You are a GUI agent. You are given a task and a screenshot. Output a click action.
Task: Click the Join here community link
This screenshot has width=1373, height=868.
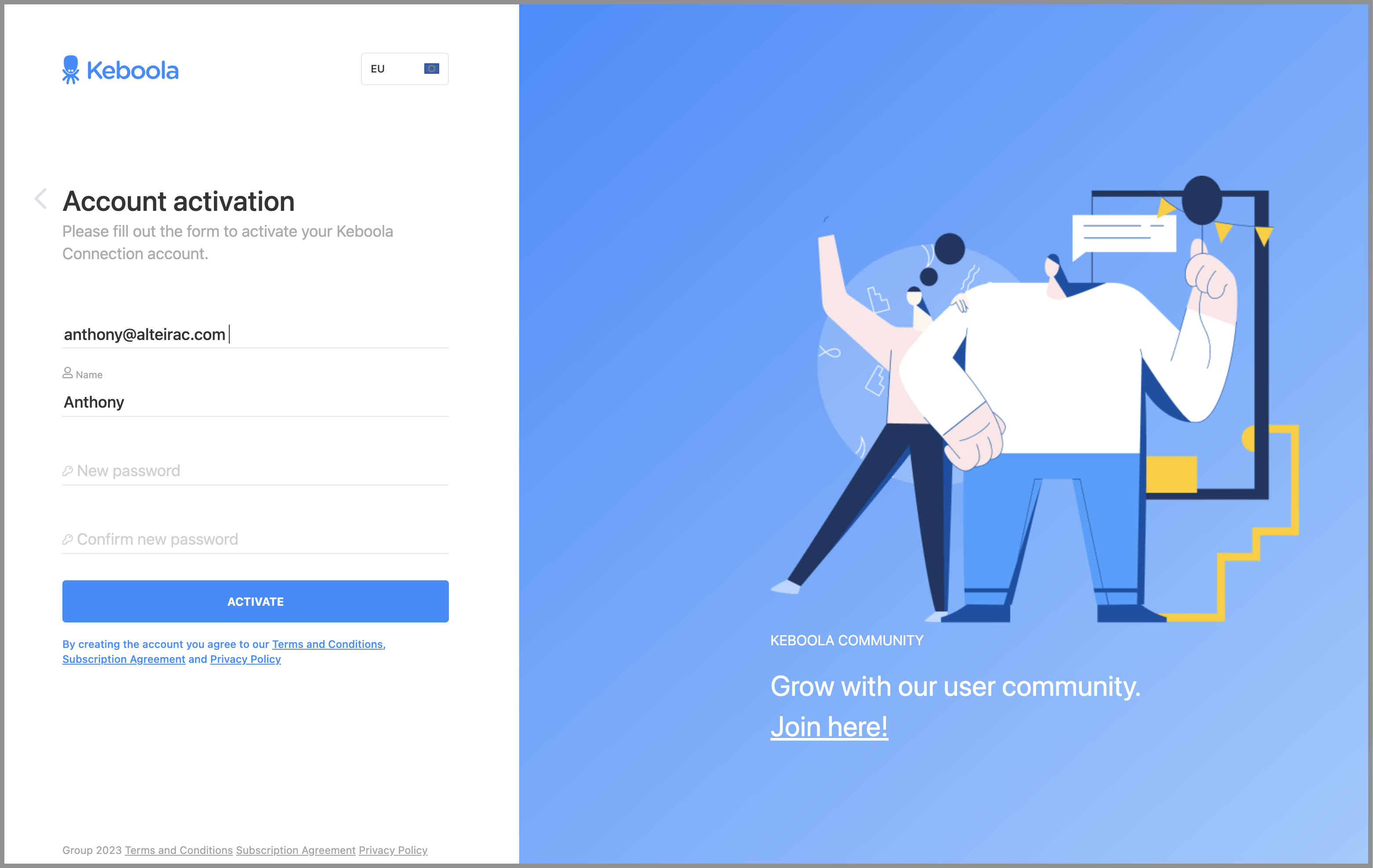coord(829,725)
